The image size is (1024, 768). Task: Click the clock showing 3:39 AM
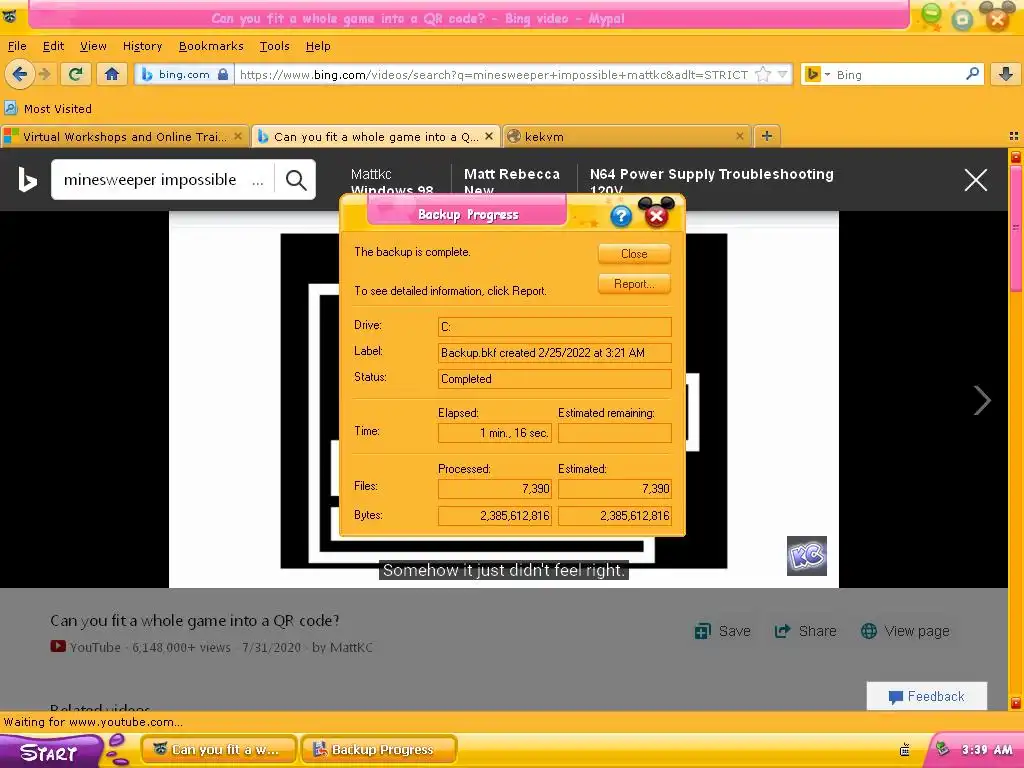pyautogui.click(x=987, y=750)
